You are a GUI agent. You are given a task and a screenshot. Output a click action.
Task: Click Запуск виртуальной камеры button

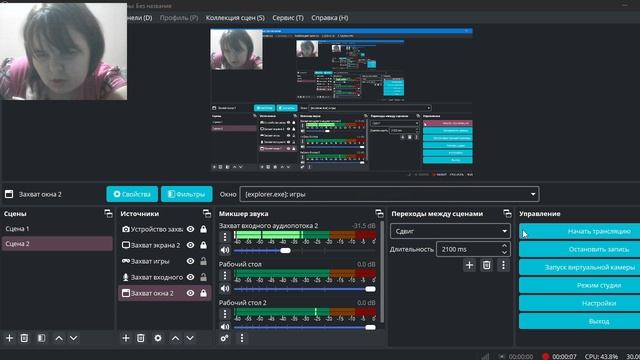[x=580, y=267]
